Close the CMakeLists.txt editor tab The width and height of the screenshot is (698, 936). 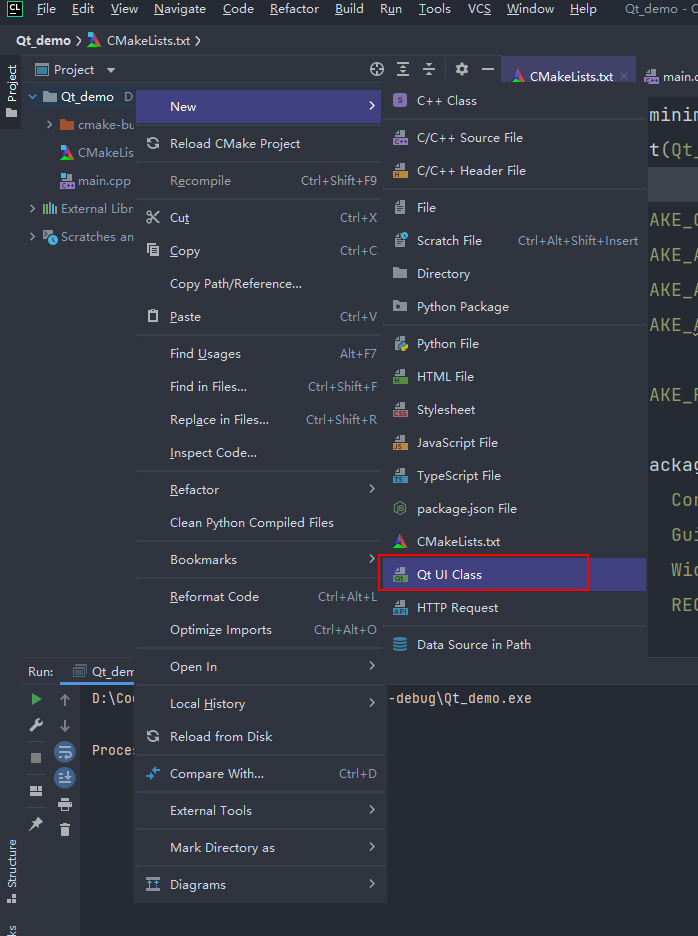[624, 76]
